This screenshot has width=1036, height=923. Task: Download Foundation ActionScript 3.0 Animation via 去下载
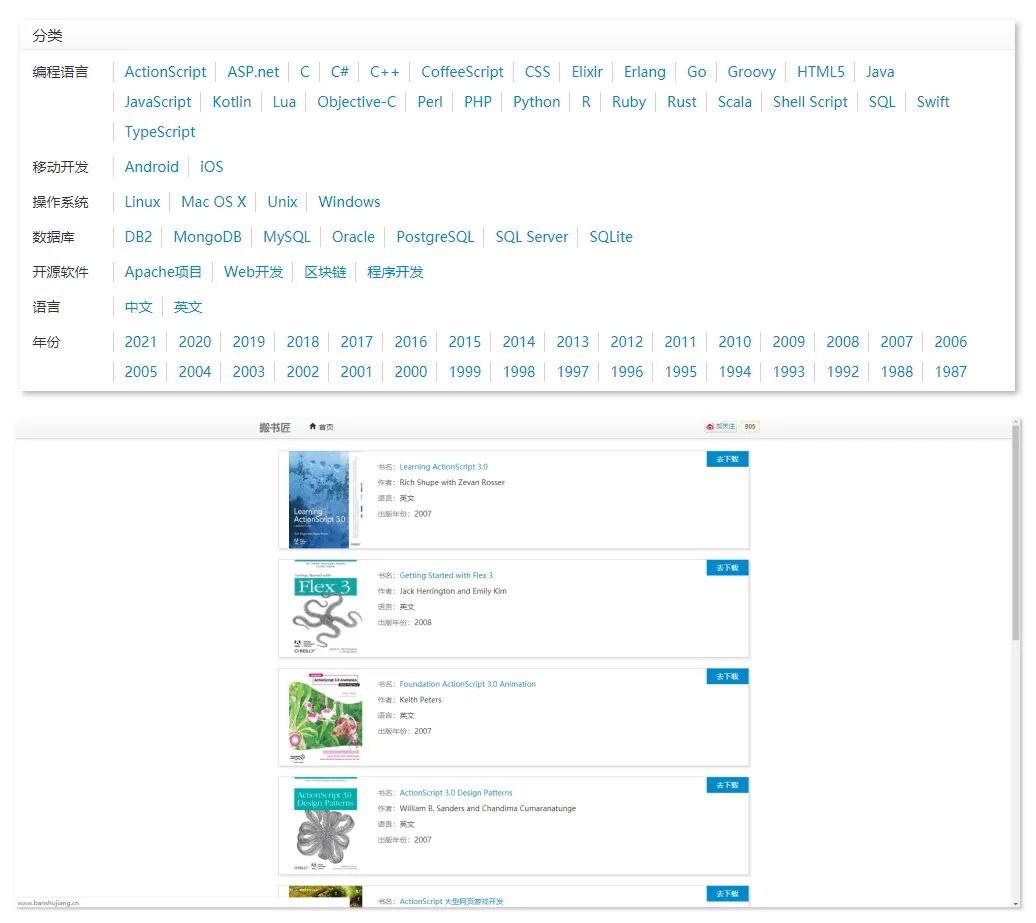click(727, 677)
